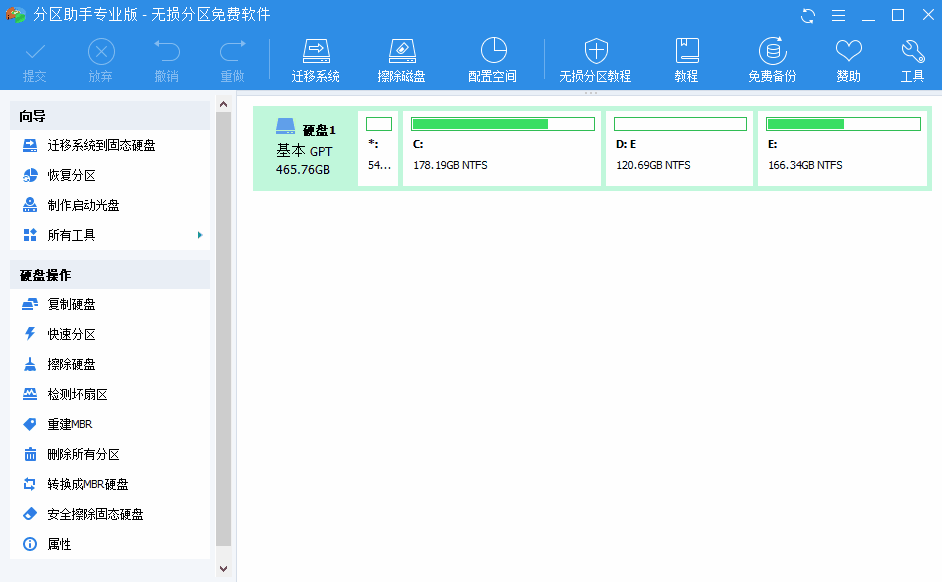
Task: Click the convert icon beside 转换成MBR硬盘
Action: tap(29, 484)
